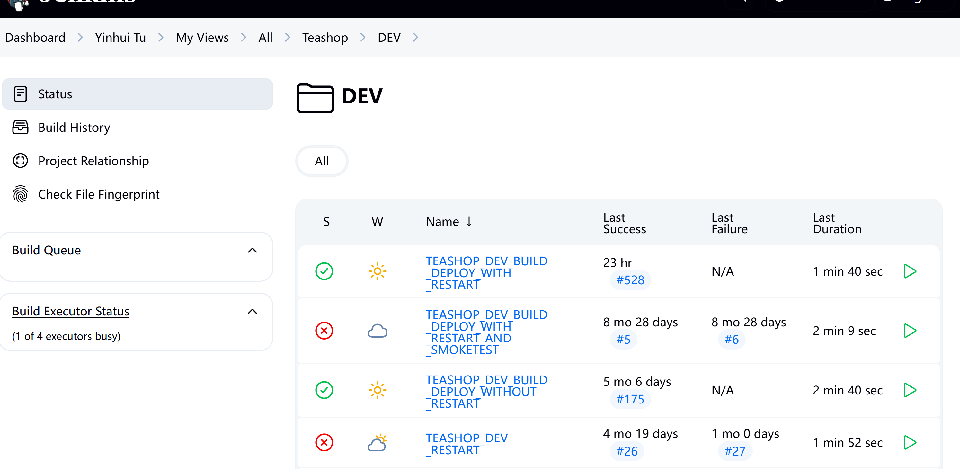The image size is (960, 469).
Task: Click the DEV breadcrumb
Action: [389, 37]
